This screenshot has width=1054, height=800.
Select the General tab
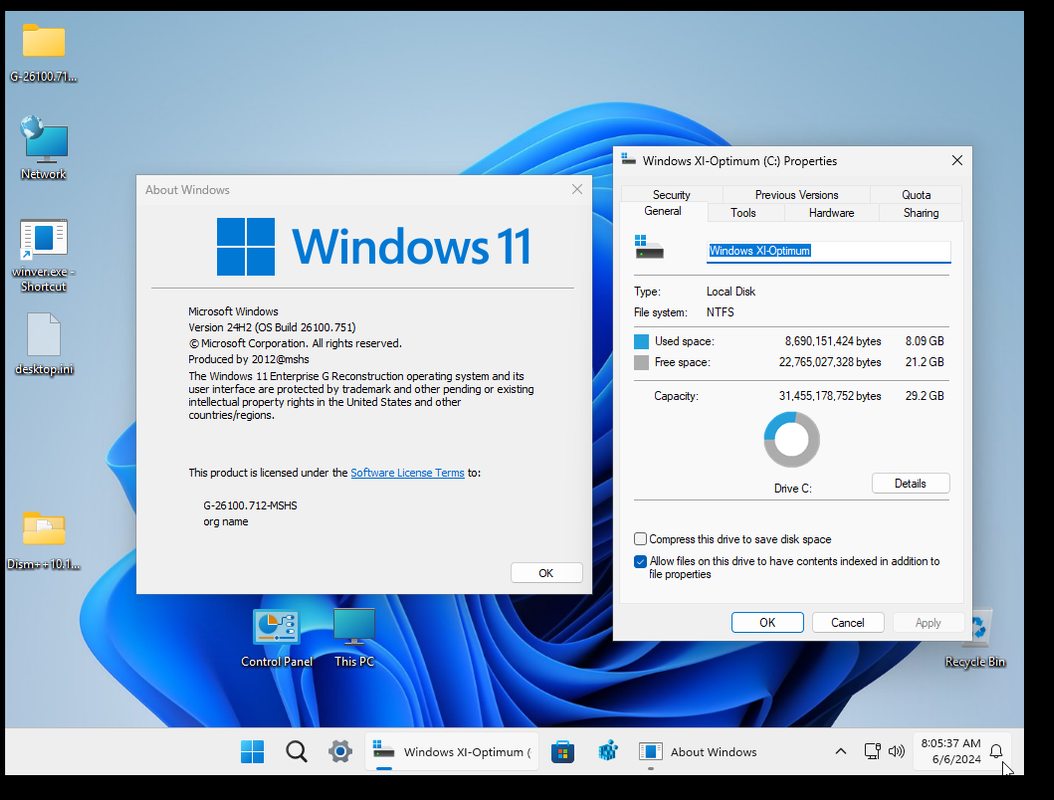pyautogui.click(x=663, y=211)
